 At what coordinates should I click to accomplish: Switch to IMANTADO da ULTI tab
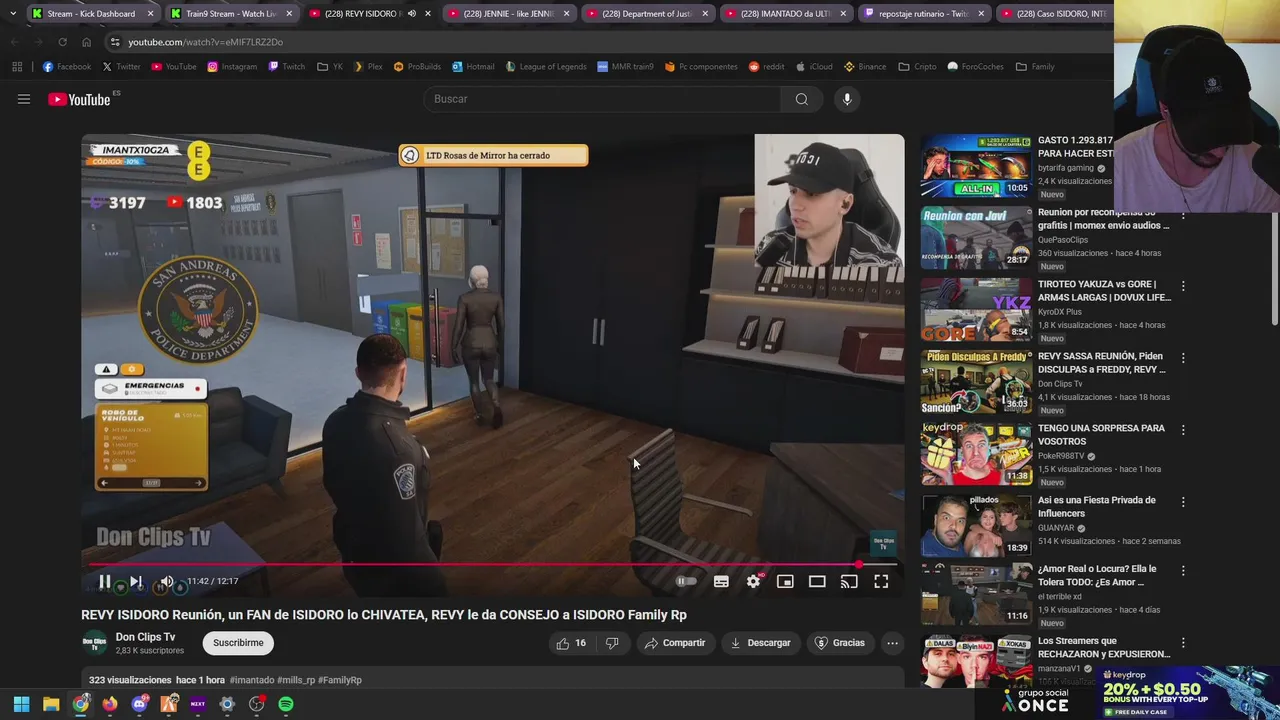coord(785,14)
